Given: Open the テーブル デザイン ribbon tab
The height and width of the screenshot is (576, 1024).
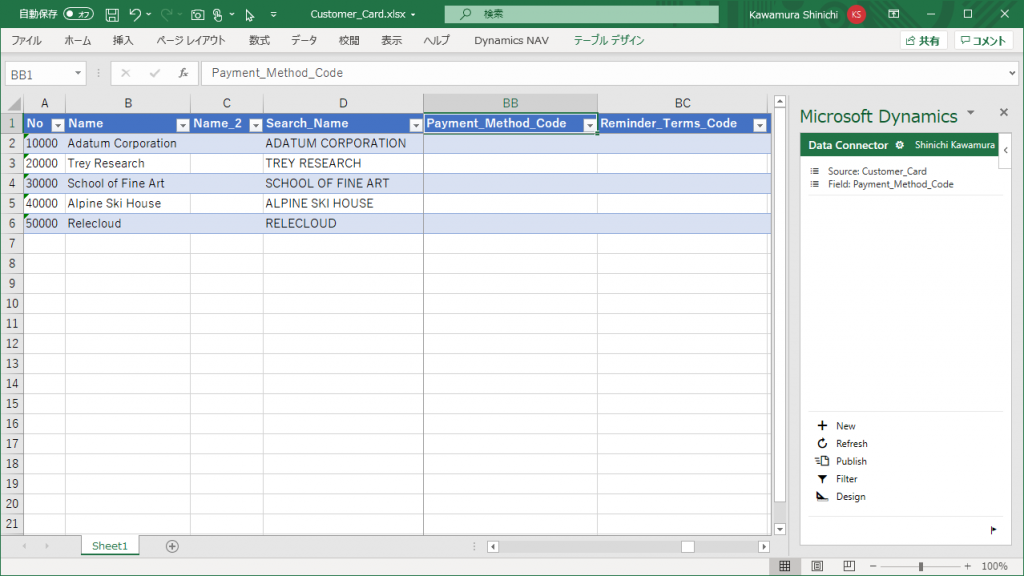Looking at the screenshot, I should coord(609,40).
